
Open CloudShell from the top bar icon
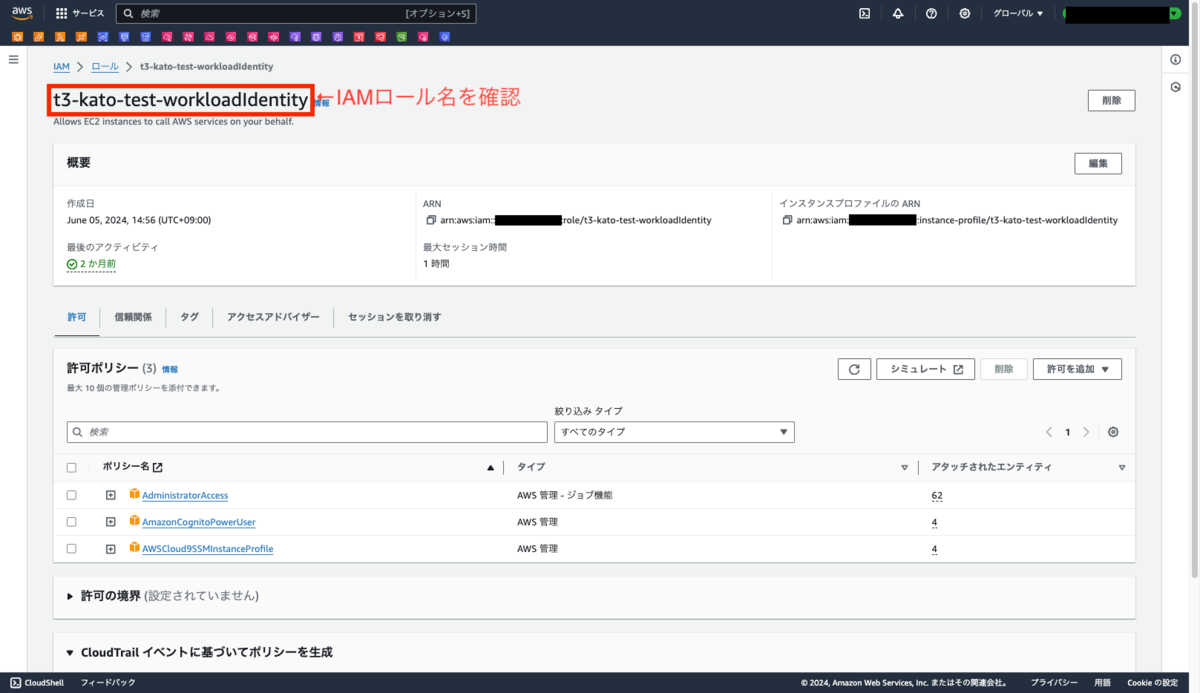pos(865,14)
